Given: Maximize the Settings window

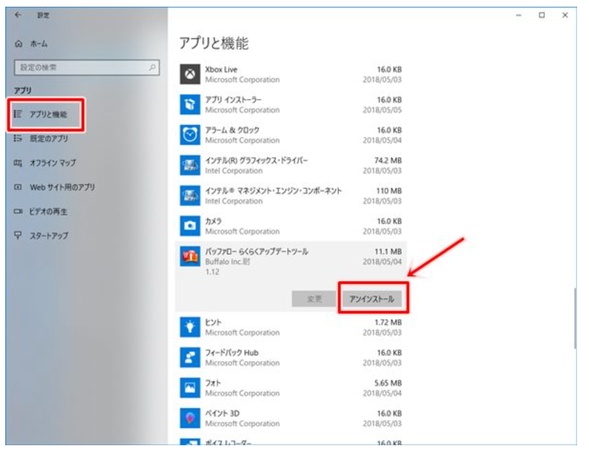Looking at the screenshot, I should 542,15.
